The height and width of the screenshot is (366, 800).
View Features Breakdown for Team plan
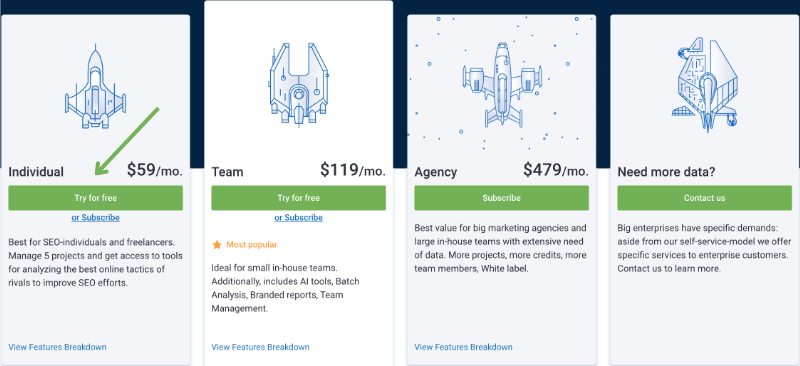[x=260, y=347]
